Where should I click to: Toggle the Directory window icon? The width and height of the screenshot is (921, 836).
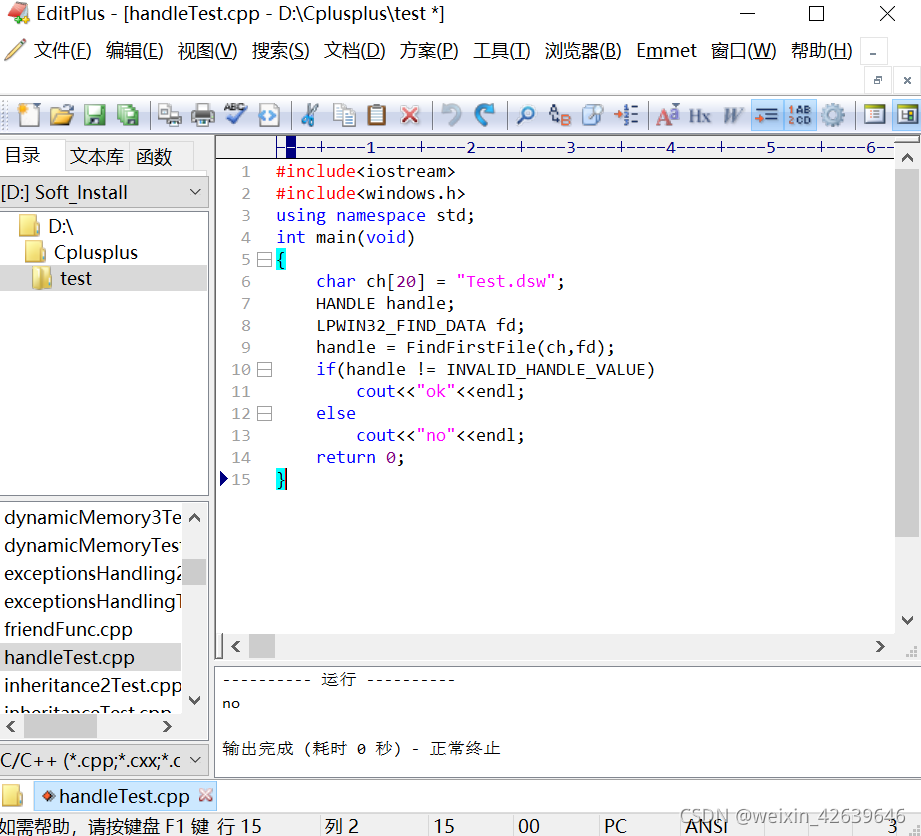pos(907,115)
